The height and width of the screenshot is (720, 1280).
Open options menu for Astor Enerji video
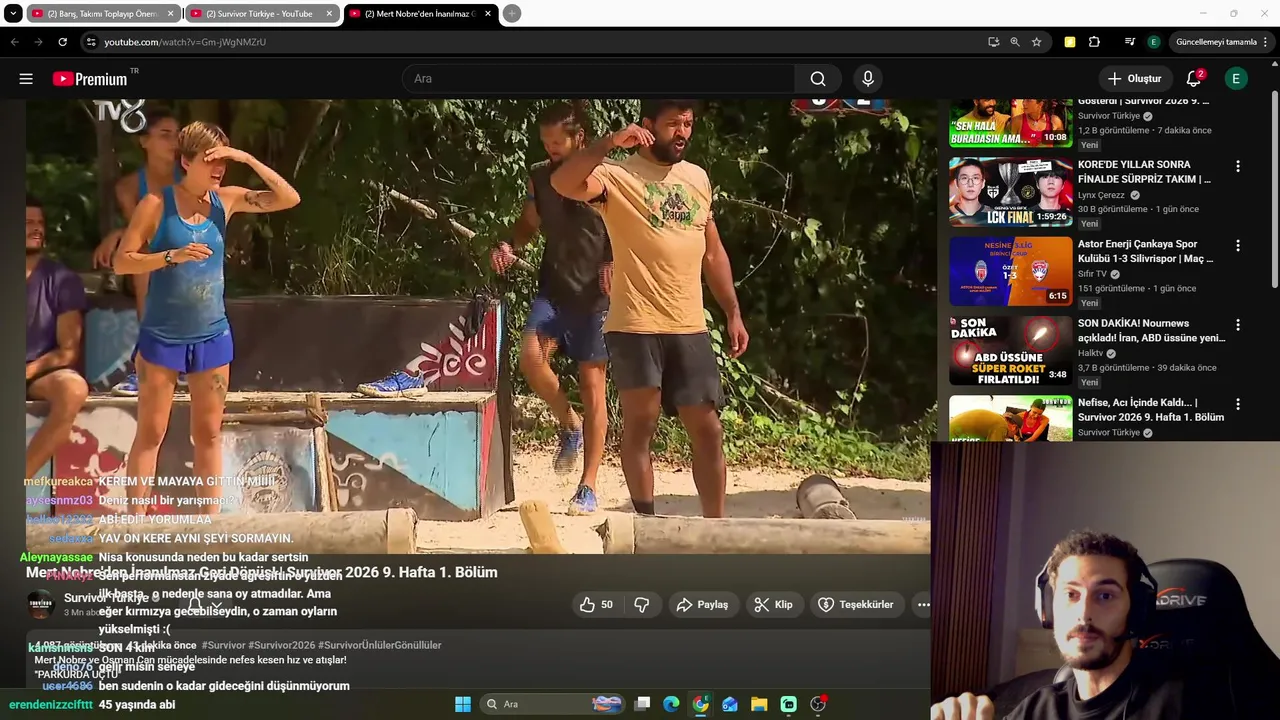tap(1238, 245)
